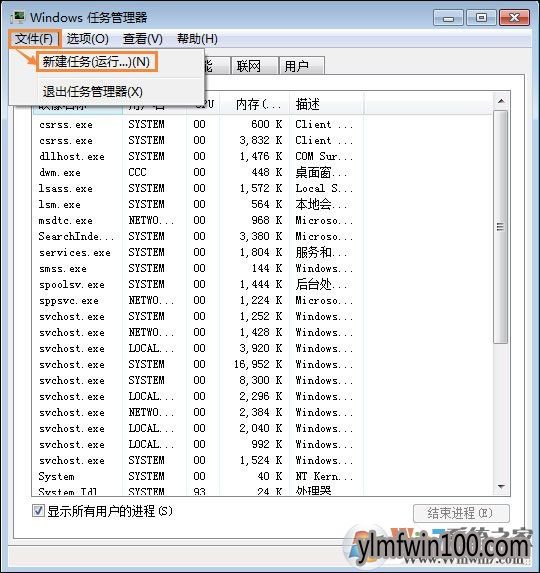This screenshot has width=540, height=573.
Task: Click the 1,428 K memory value
Action: pos(261,332)
